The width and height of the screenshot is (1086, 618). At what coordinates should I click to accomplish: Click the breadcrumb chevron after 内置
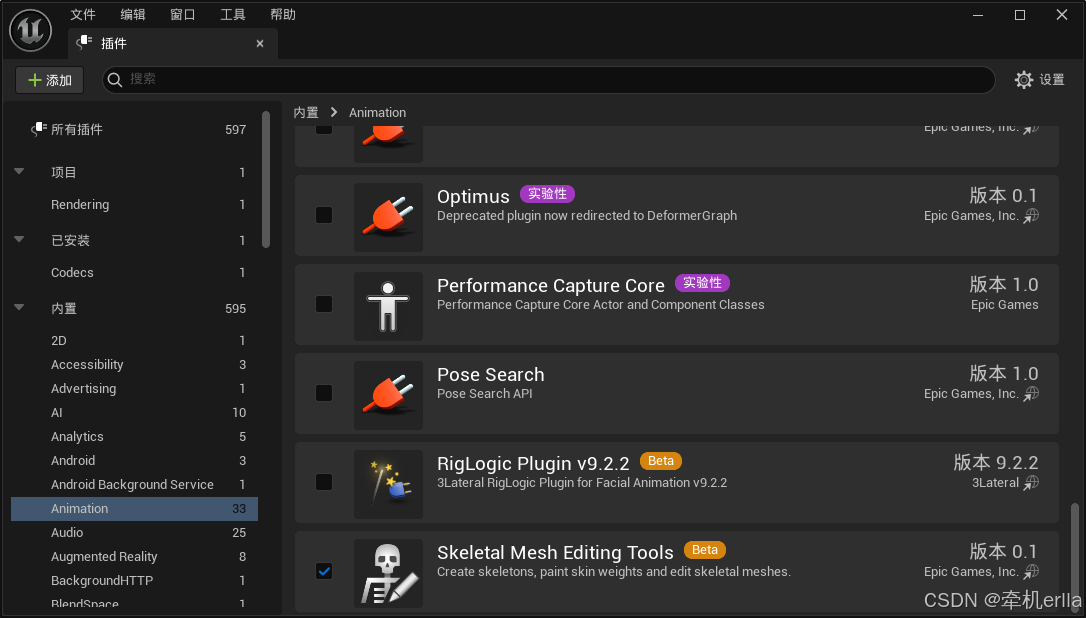click(x=334, y=112)
